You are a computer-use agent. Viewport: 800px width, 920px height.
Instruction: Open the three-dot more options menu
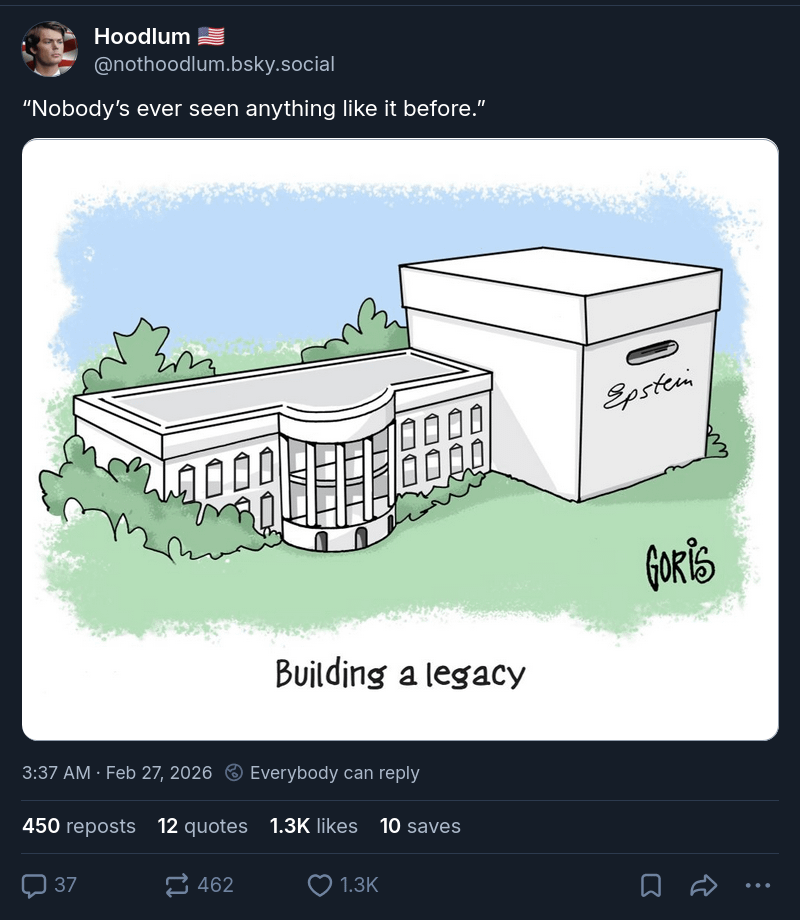click(758, 885)
